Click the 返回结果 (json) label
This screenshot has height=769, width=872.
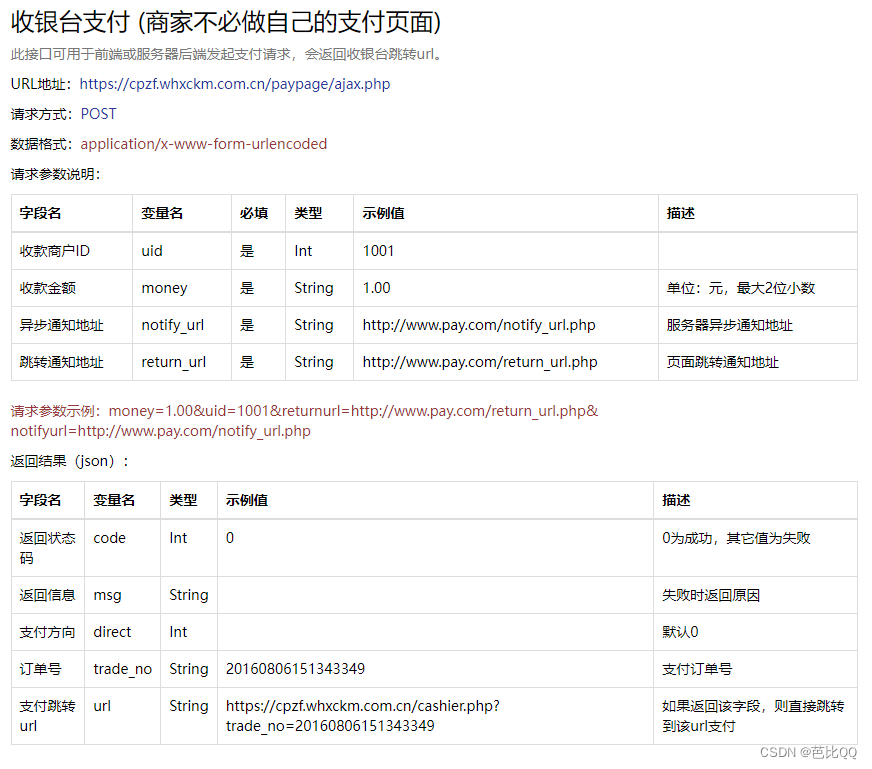point(70,461)
